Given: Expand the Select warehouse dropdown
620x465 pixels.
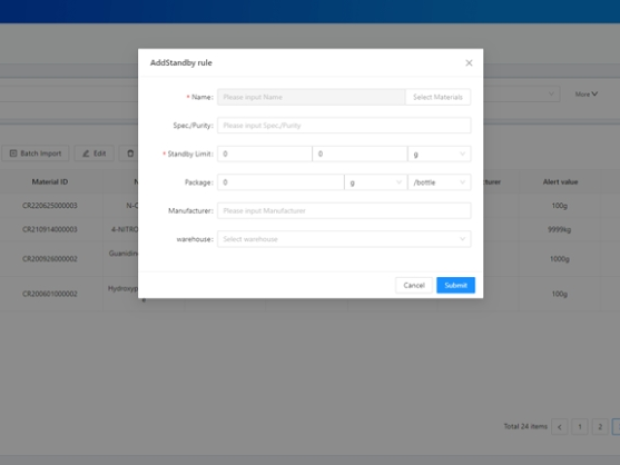Looking at the screenshot, I should (x=343, y=239).
